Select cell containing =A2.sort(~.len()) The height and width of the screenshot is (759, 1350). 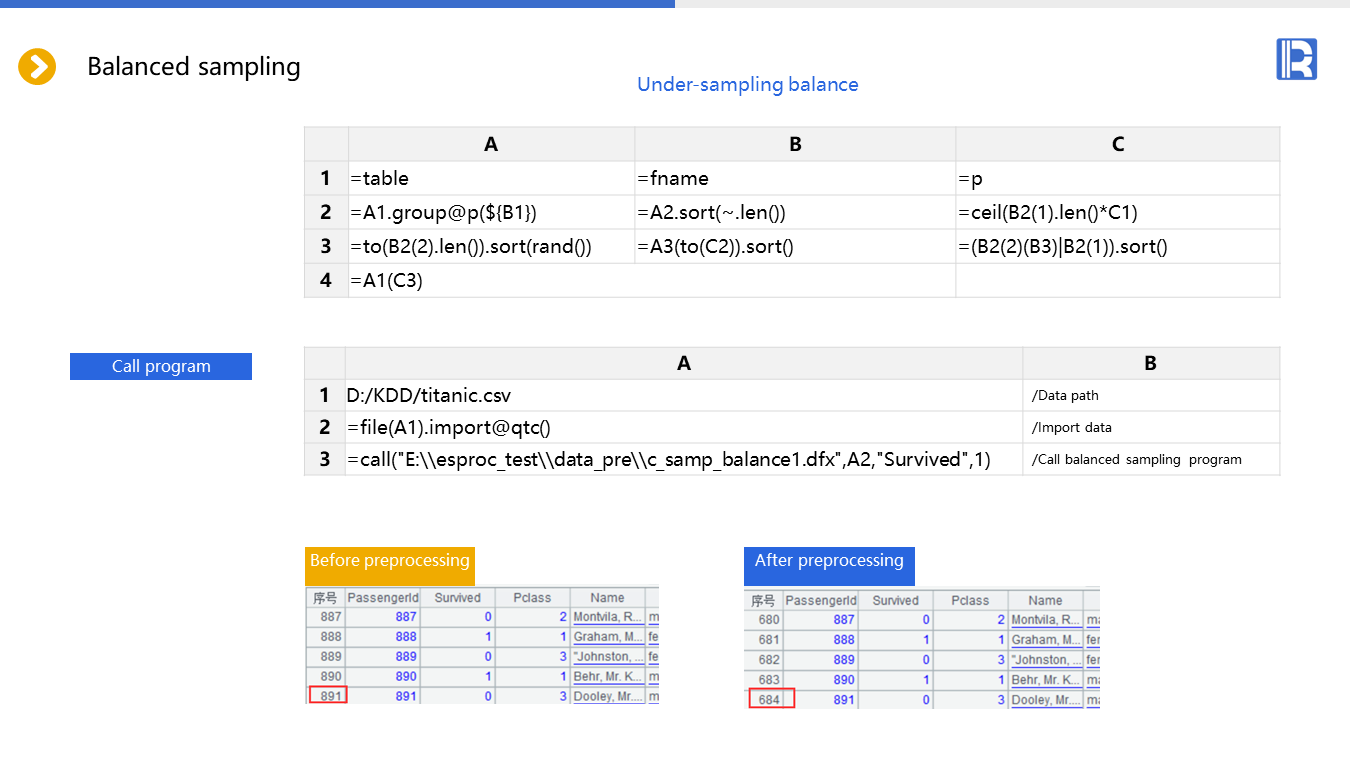(x=795, y=212)
